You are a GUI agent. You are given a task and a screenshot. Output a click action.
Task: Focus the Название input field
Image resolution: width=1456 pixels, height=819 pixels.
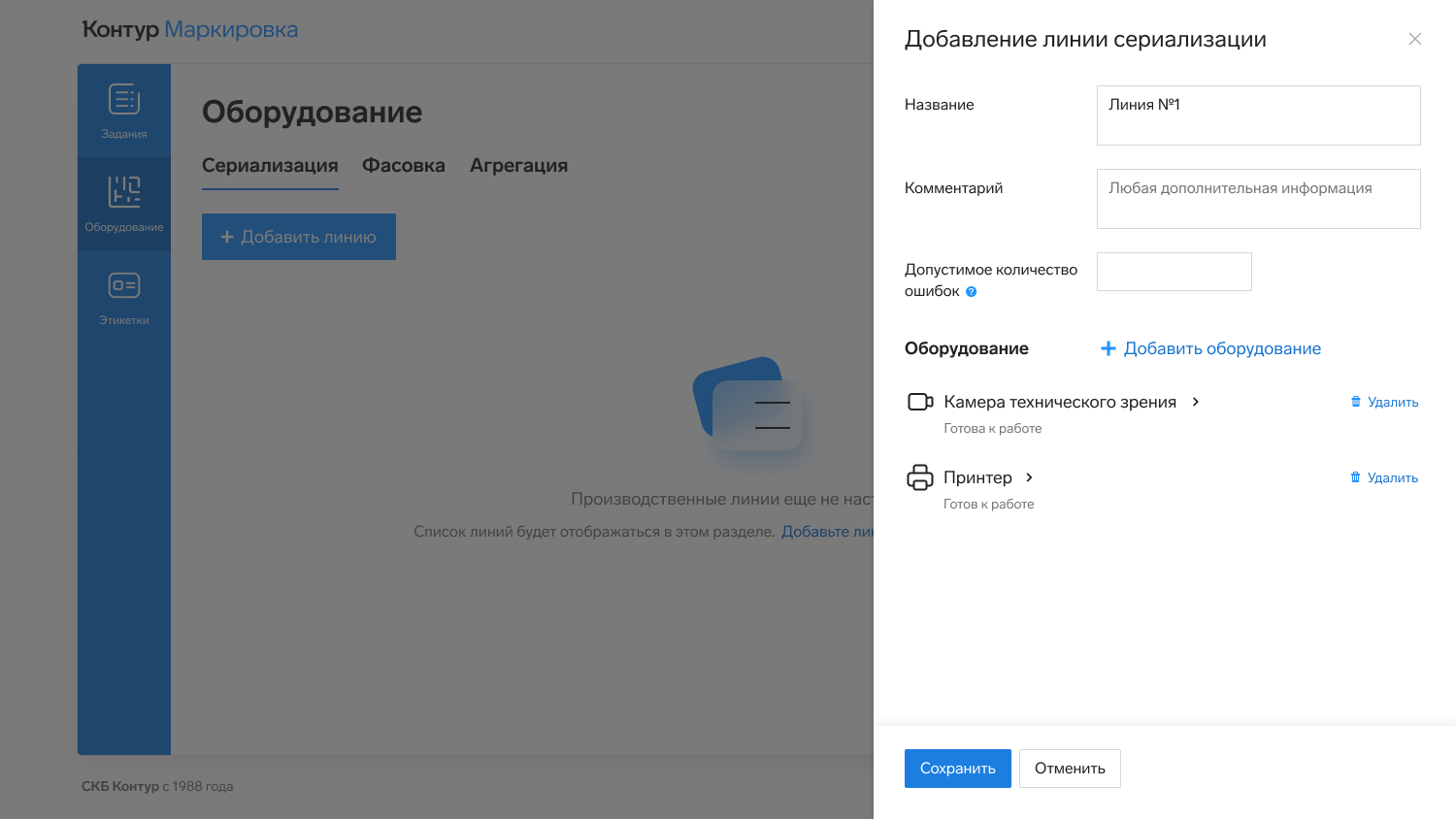pyautogui.click(x=1258, y=115)
